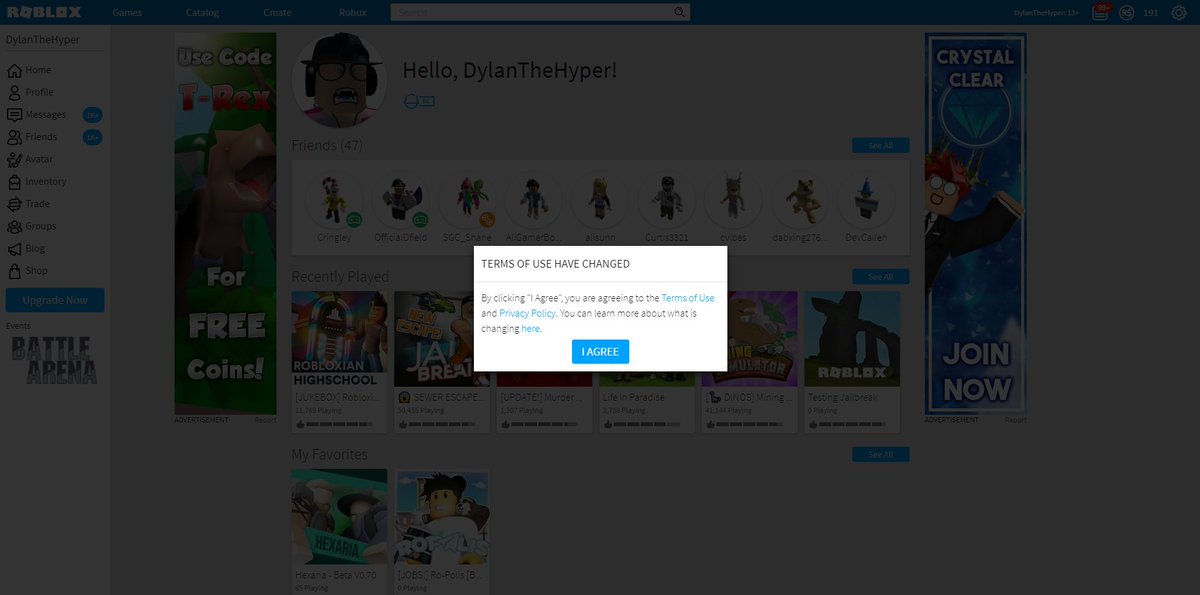This screenshot has height=595, width=1200.
Task: Click the Upgrade Now button
Action: click(x=55, y=300)
